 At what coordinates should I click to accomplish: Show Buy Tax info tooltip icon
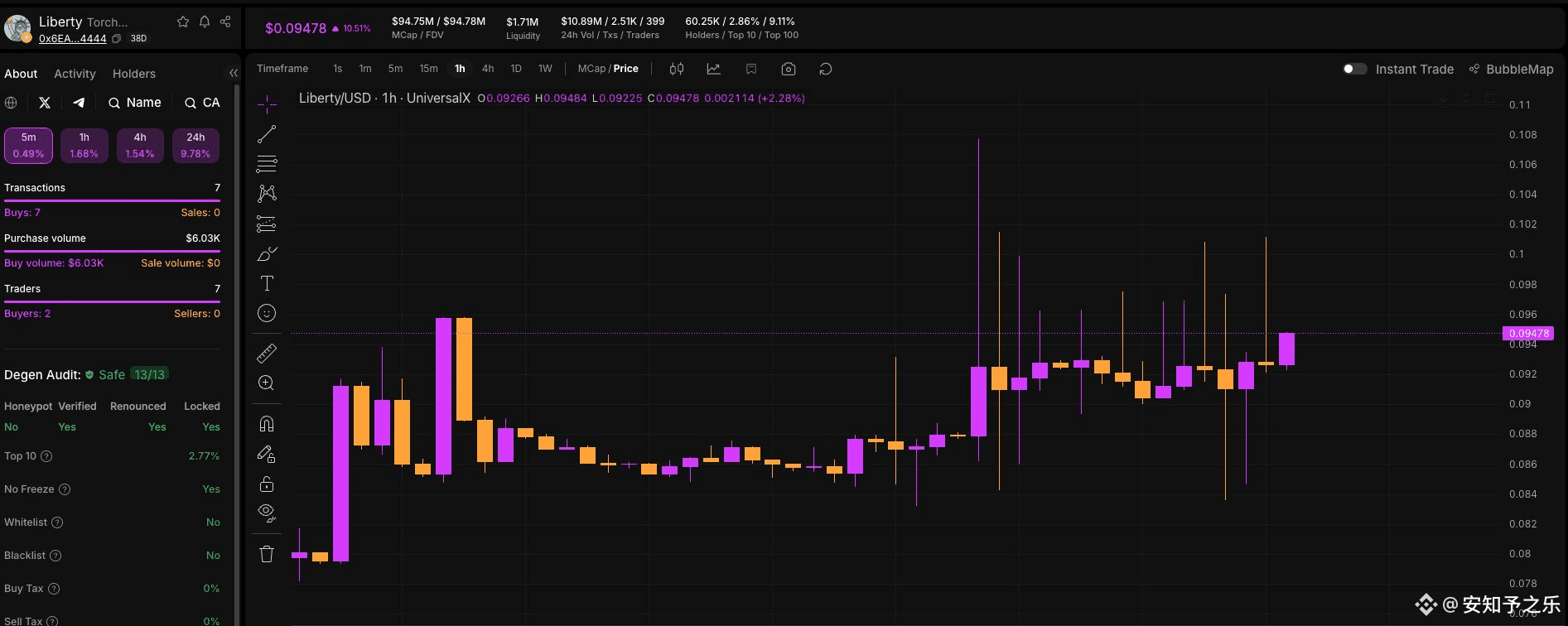click(x=54, y=589)
